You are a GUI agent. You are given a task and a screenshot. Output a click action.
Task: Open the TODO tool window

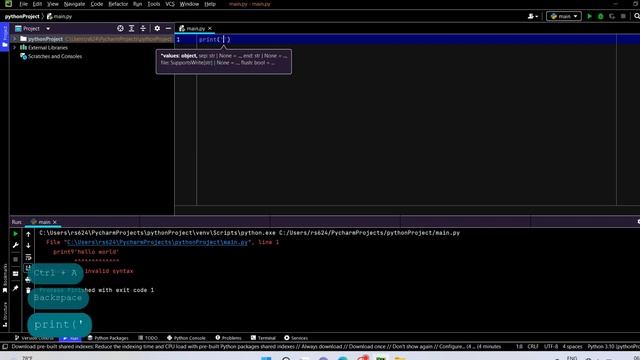(148, 338)
